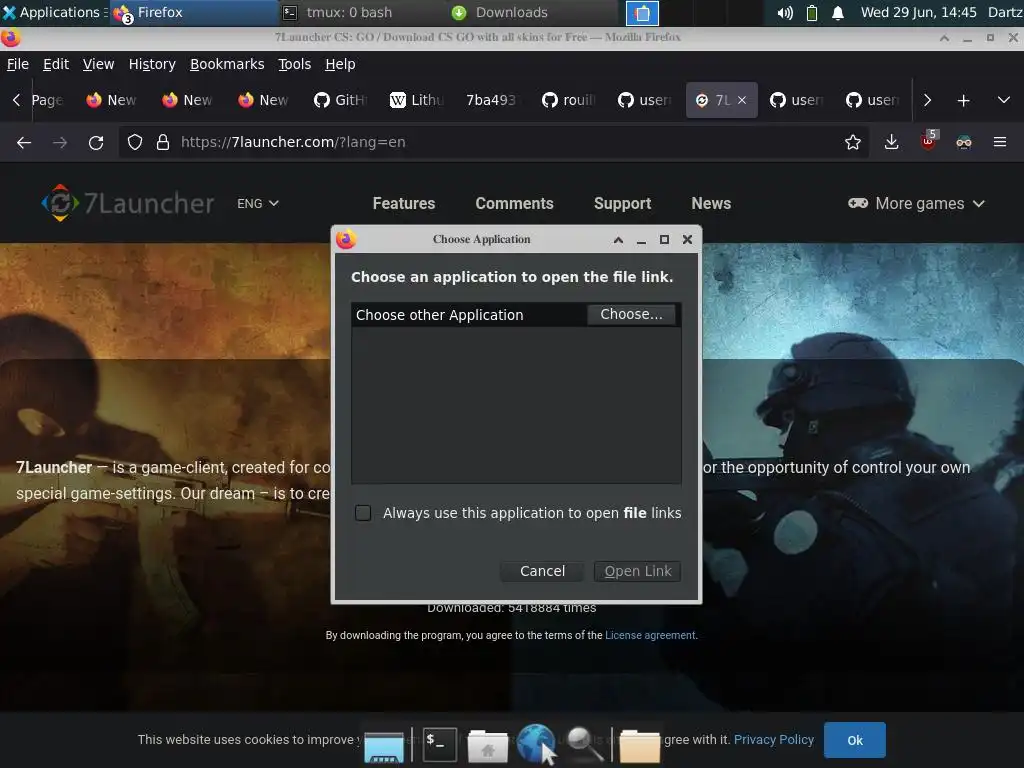Click the battery indicator icon

812,12
